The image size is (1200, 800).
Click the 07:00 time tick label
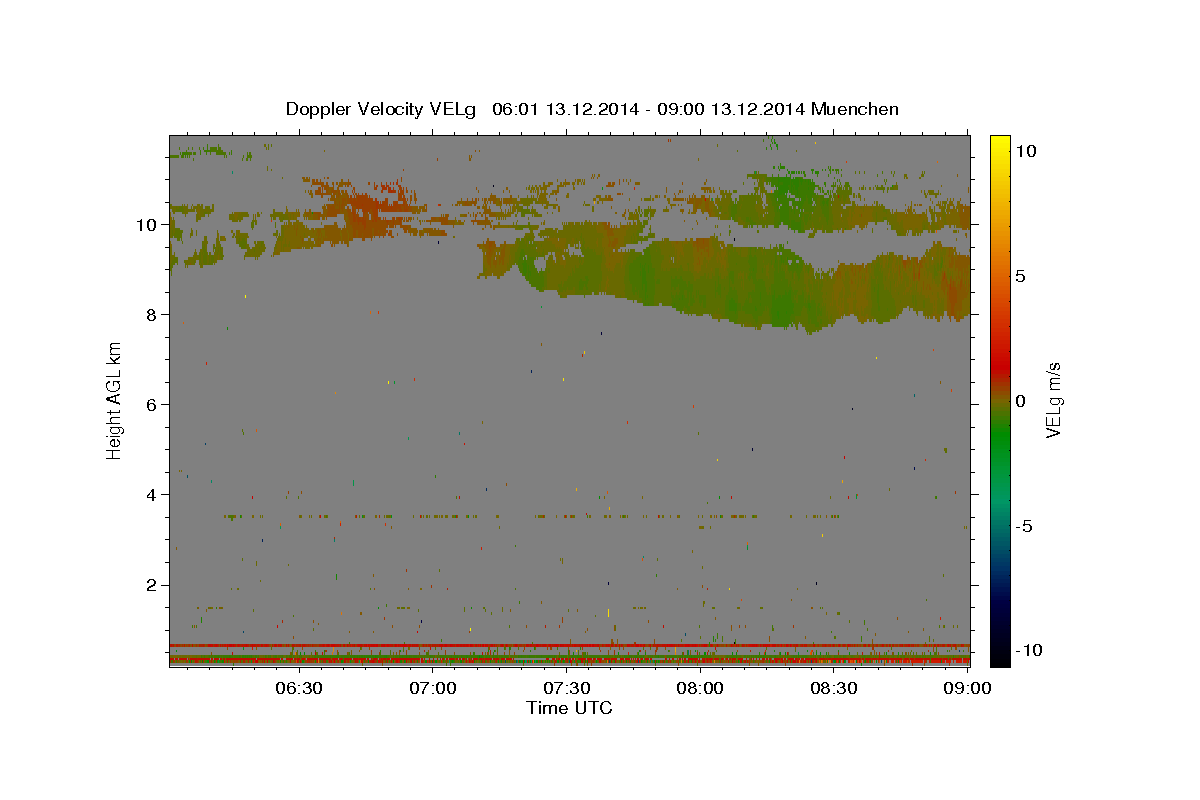click(433, 688)
